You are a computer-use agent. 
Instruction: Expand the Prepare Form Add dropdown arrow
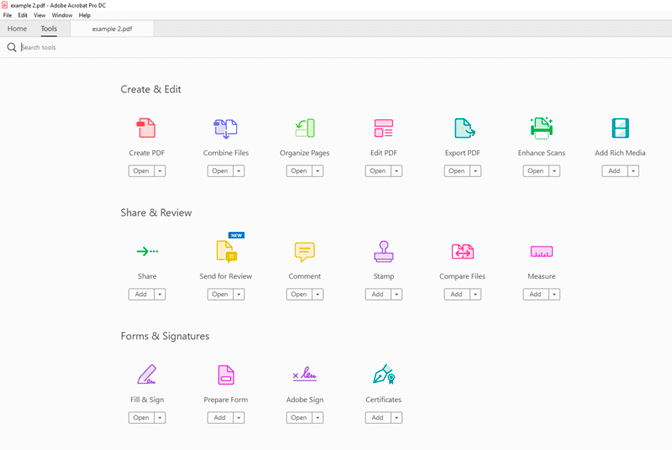[239, 418]
